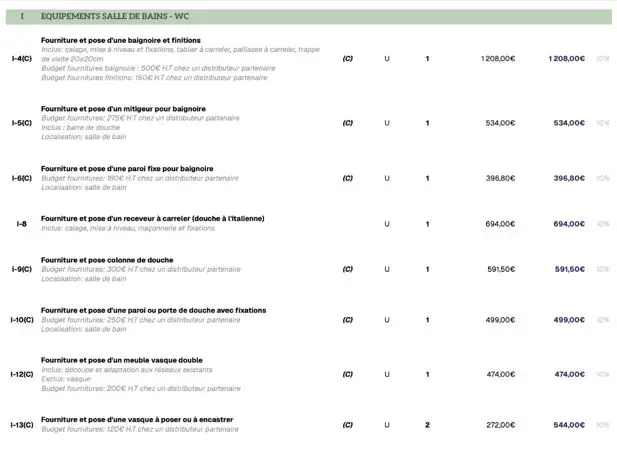The width and height of the screenshot is (617, 449).
Task: Click the row code I-12(C)
Action: [21, 374]
